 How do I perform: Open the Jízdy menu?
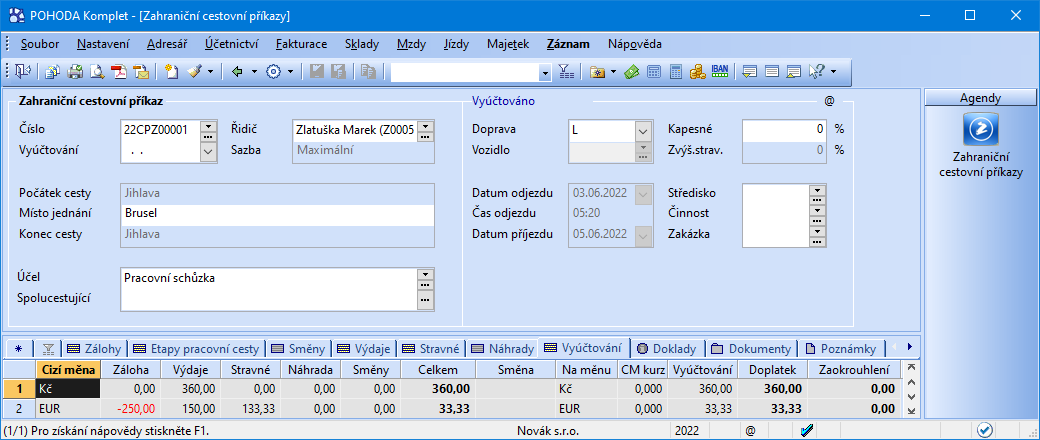pyautogui.click(x=457, y=44)
